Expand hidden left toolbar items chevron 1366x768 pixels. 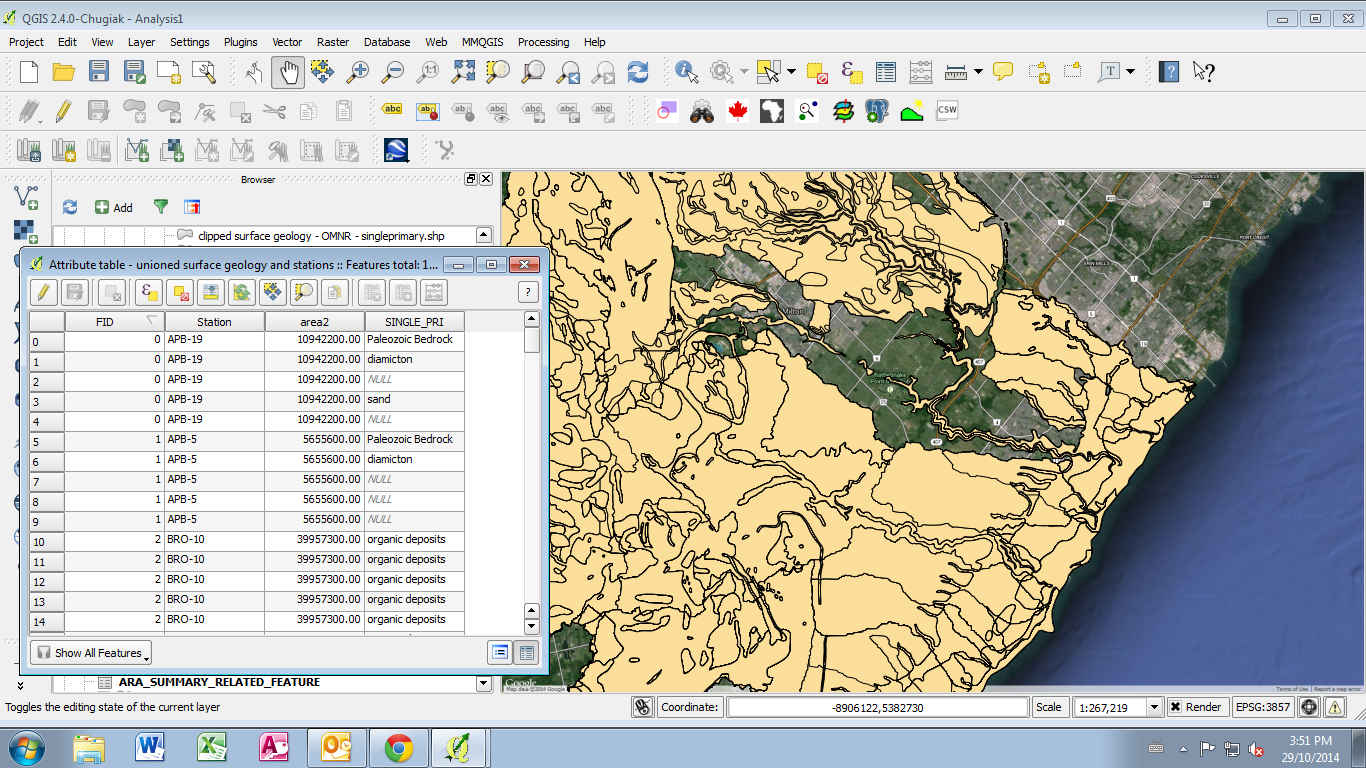[x=20, y=685]
